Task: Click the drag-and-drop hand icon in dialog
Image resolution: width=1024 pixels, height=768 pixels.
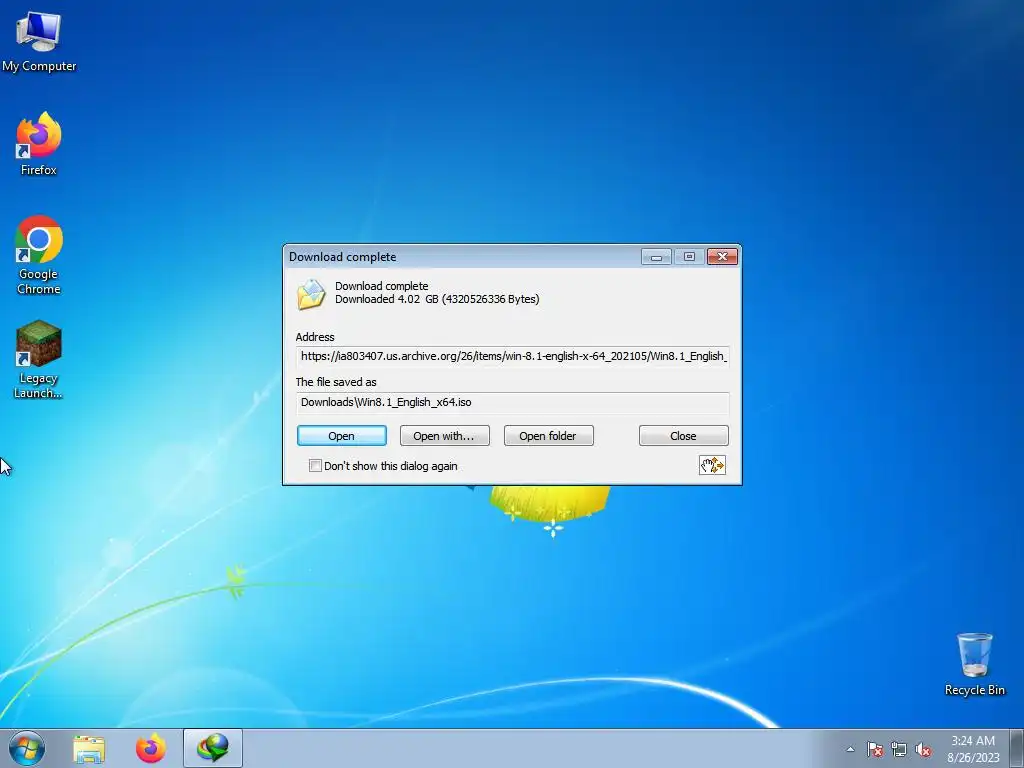Action: [x=712, y=465]
